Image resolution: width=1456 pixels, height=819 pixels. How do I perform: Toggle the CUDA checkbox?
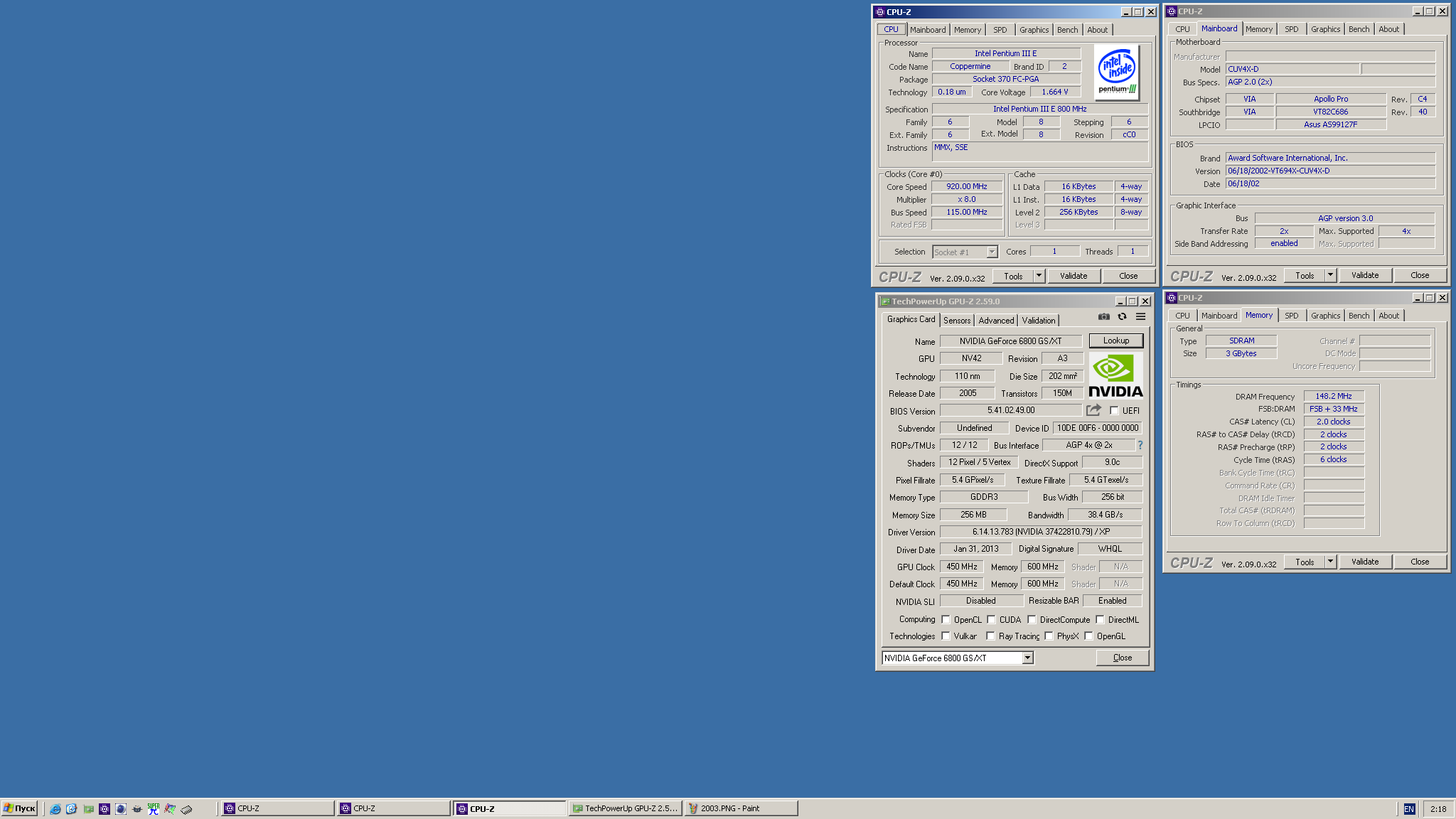(x=991, y=620)
